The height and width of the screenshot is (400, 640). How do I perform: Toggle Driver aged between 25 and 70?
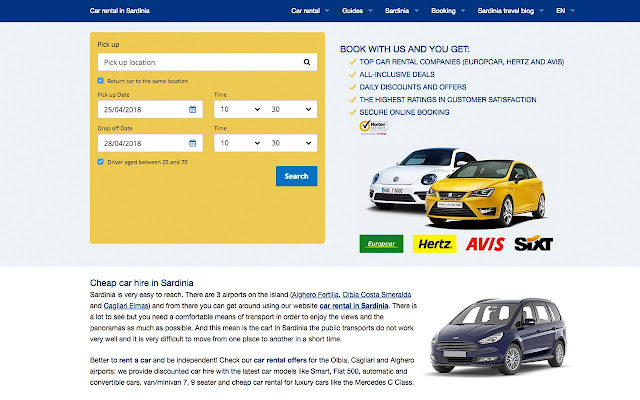[x=100, y=162]
